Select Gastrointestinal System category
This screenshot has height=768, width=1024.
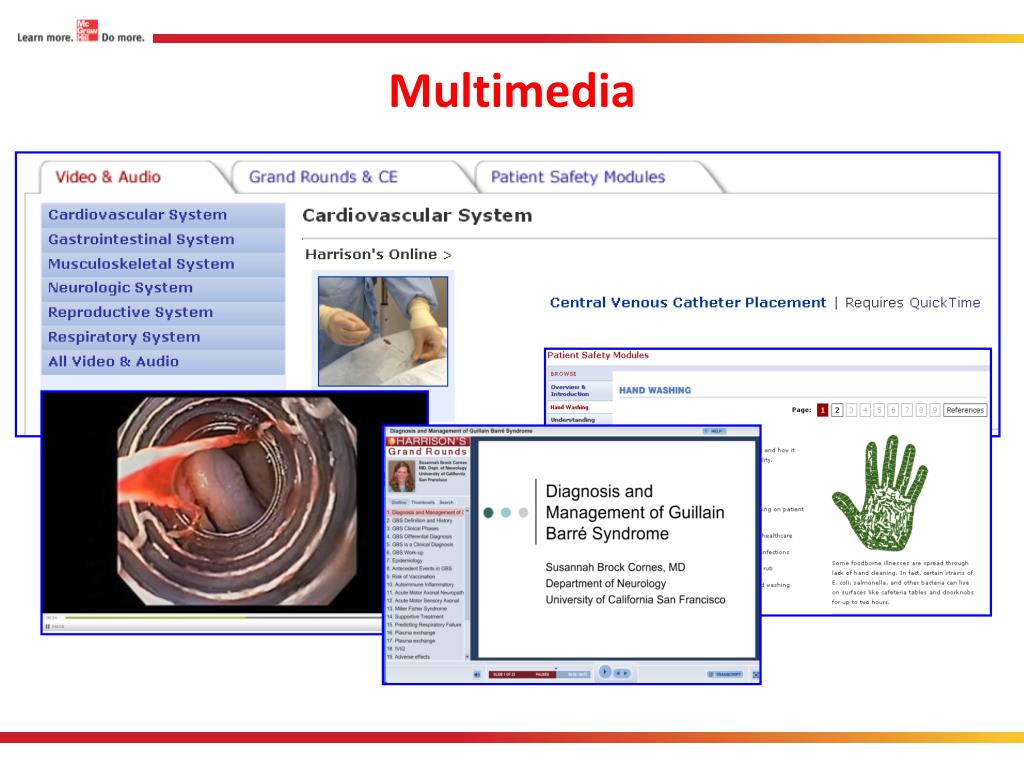pyautogui.click(x=163, y=240)
